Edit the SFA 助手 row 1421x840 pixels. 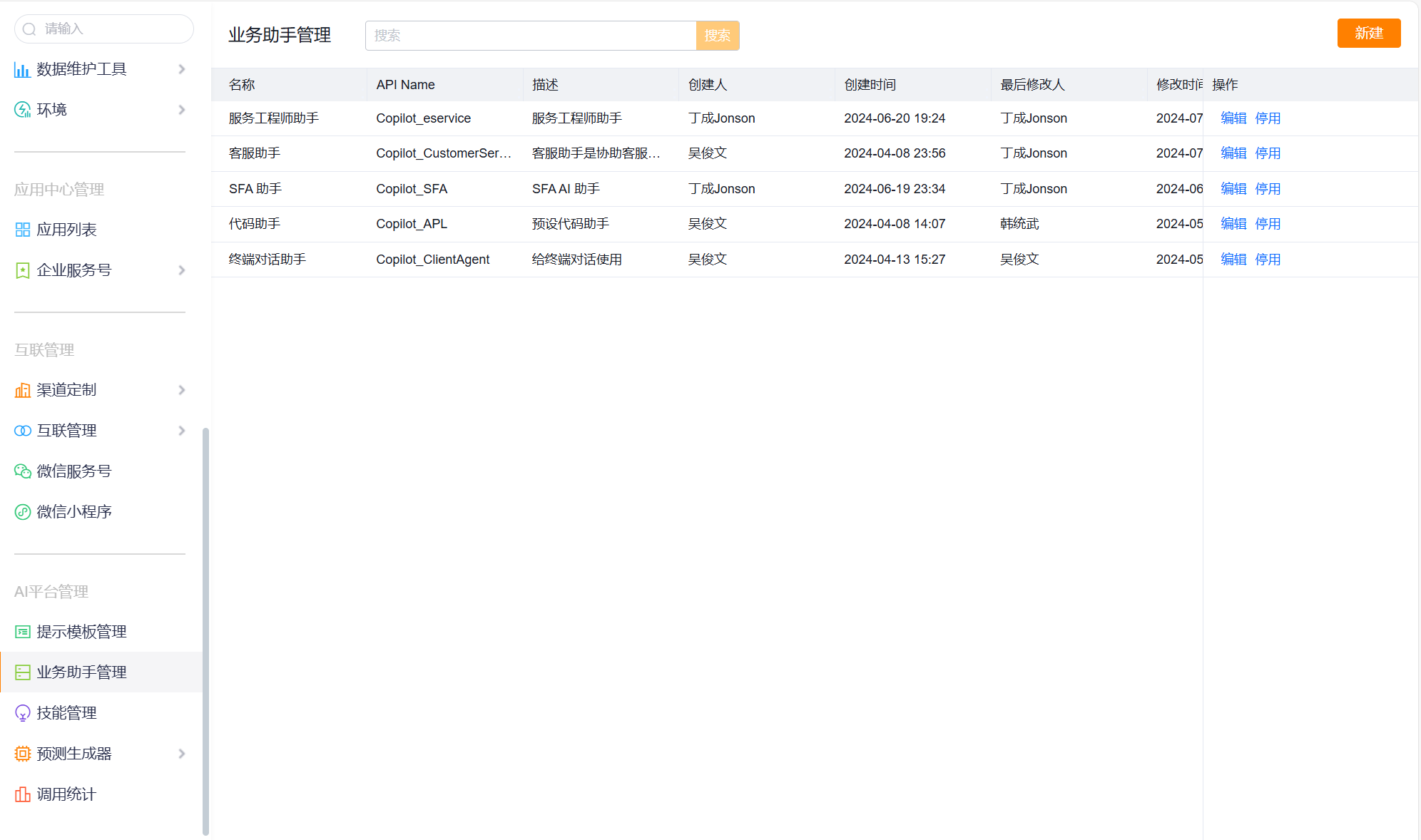pos(1233,189)
